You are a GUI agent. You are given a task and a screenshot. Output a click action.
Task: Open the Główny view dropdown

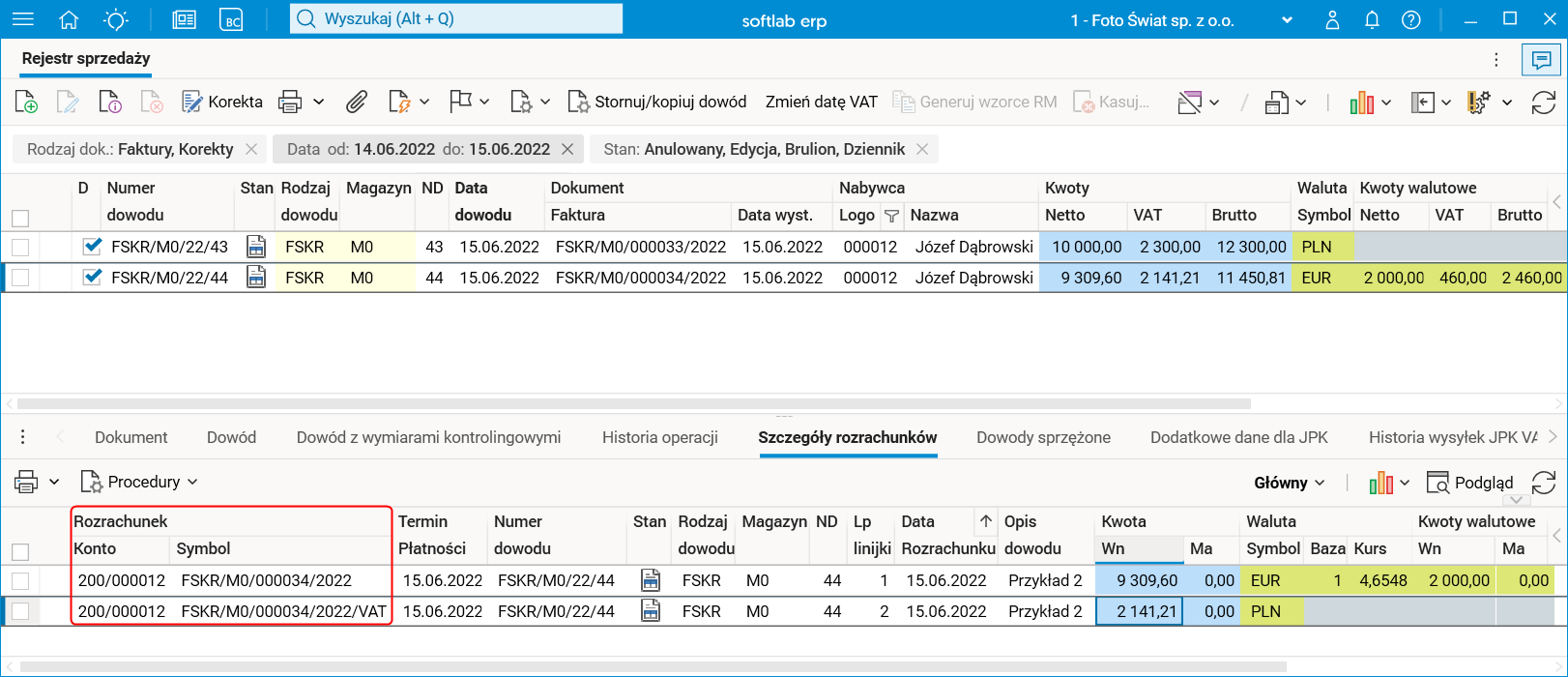[1289, 483]
